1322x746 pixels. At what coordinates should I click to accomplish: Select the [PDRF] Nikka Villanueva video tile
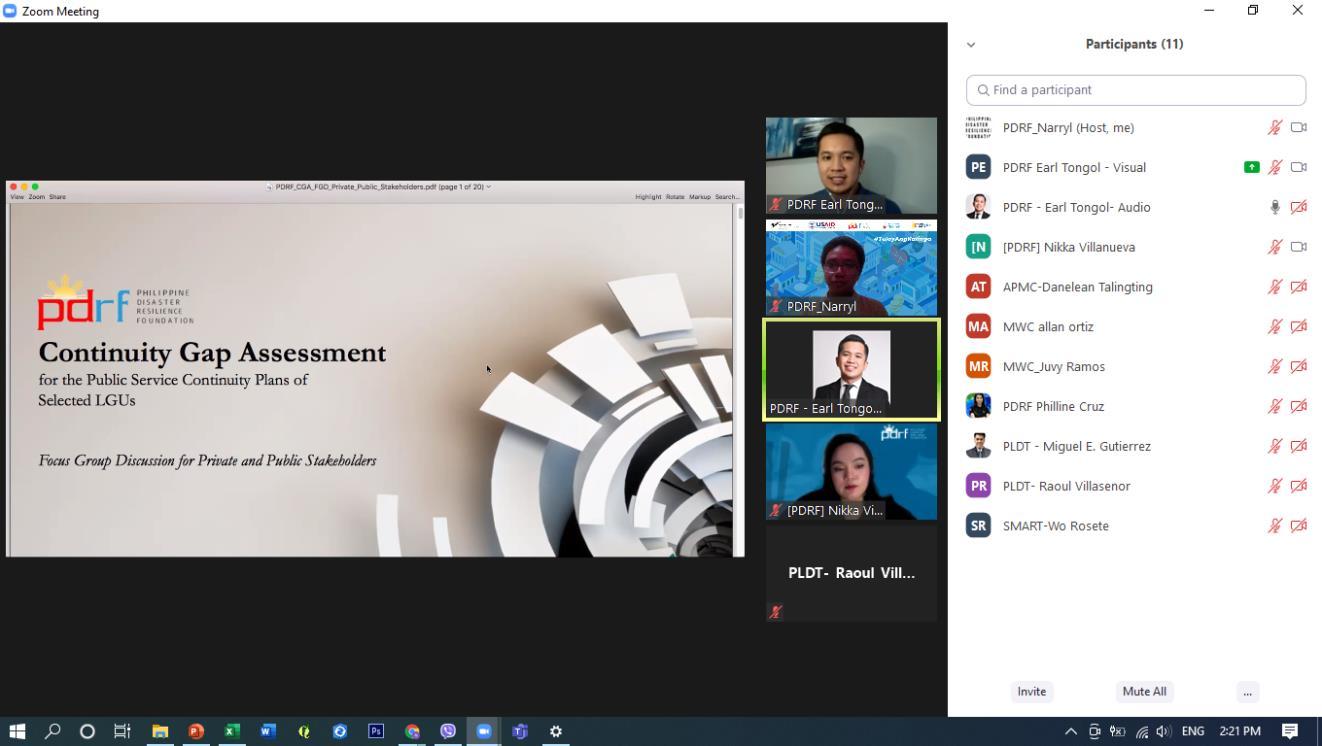851,472
